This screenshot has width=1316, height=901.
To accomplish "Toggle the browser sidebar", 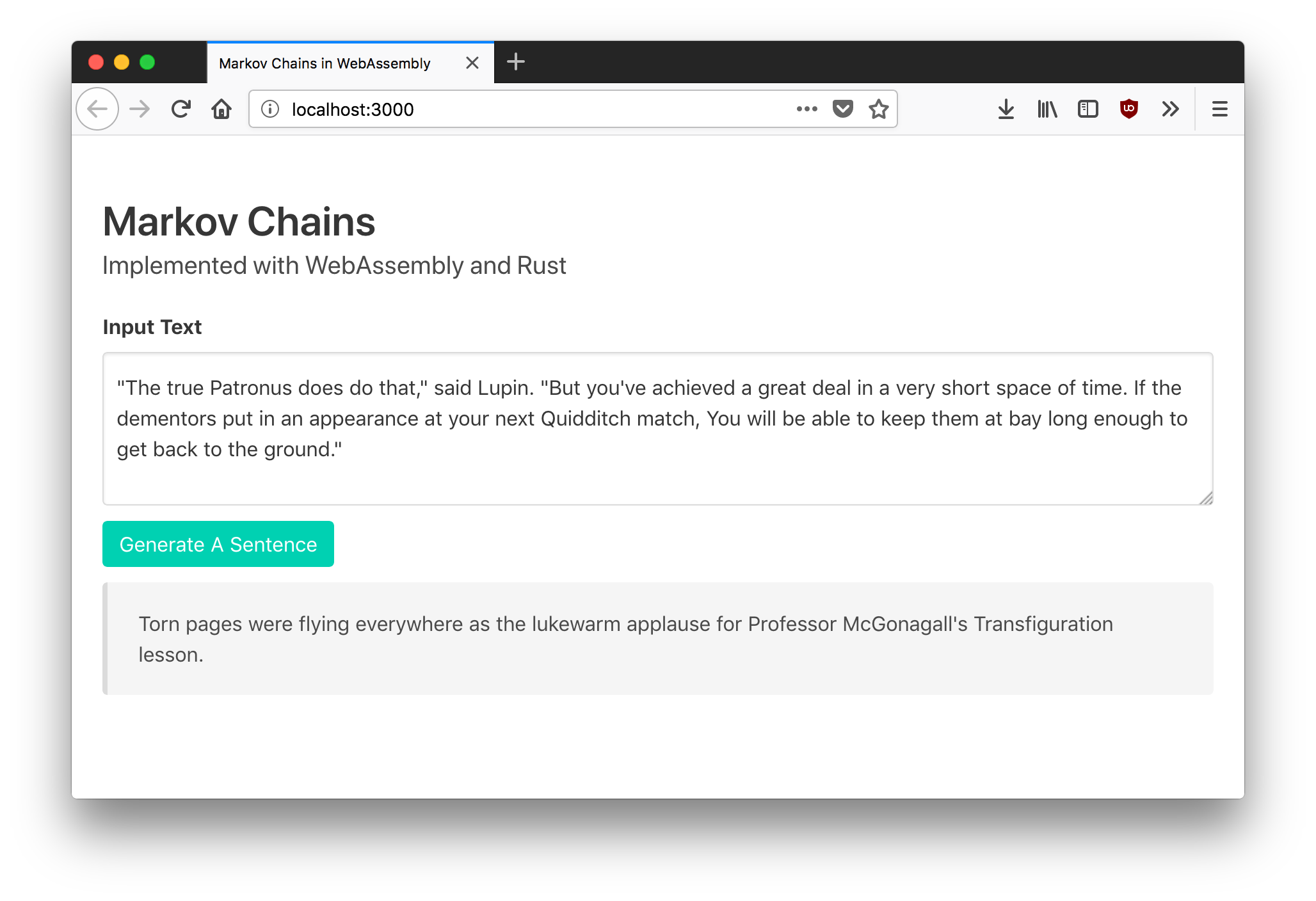I will point(1088,109).
